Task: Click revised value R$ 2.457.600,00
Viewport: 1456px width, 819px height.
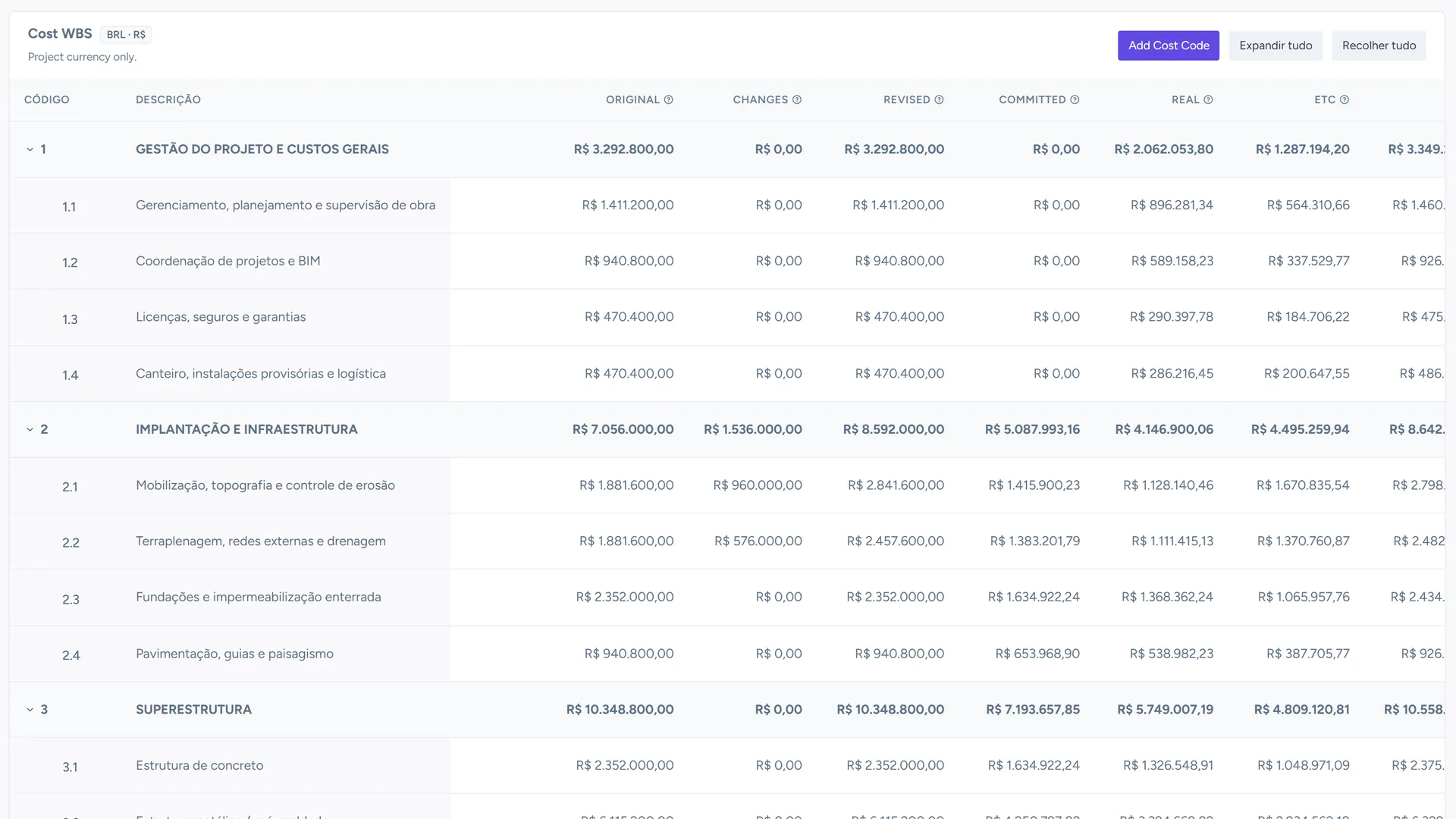Action: pos(896,541)
